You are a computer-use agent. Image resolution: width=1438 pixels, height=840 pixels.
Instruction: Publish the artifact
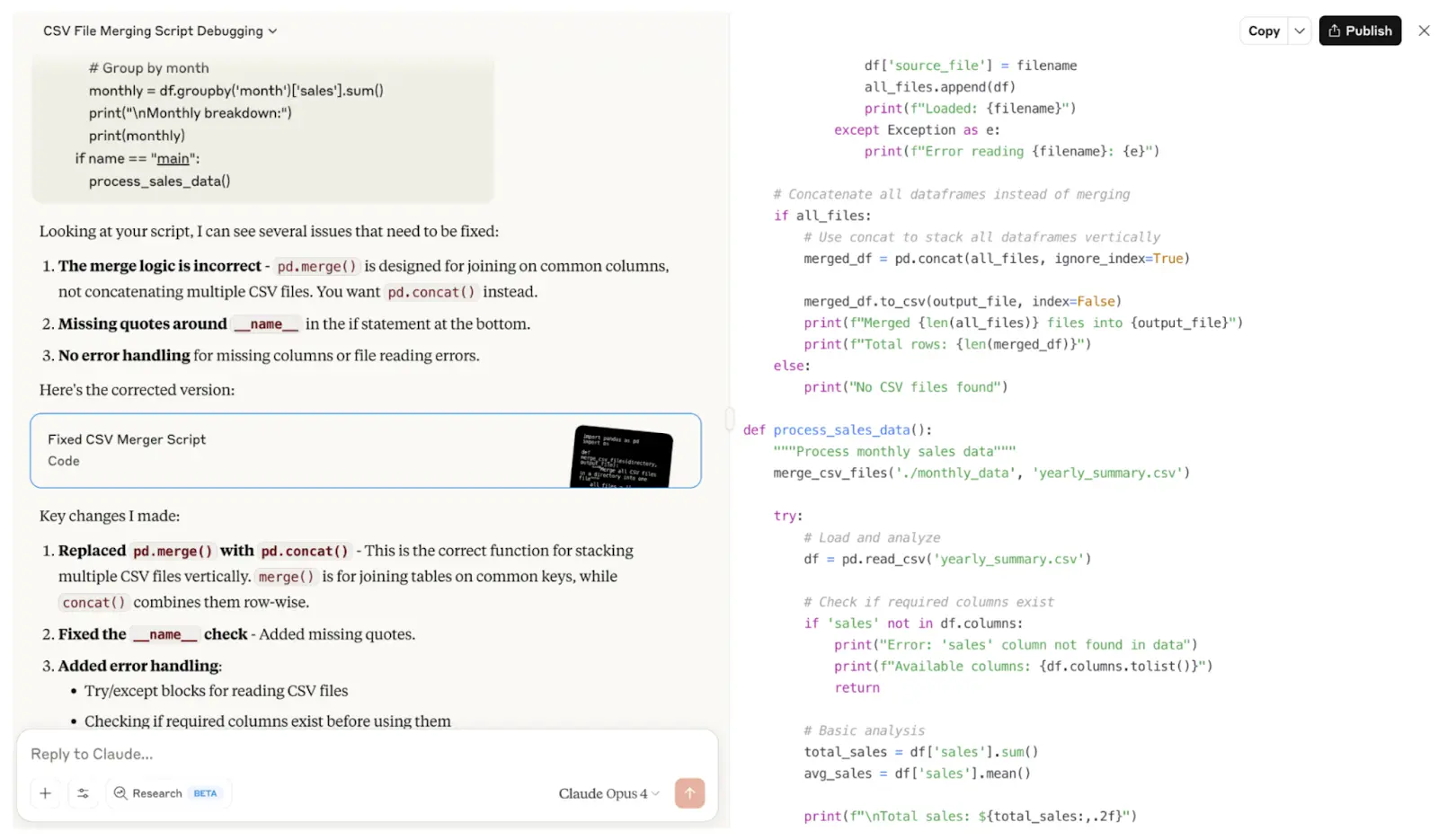pyautogui.click(x=1360, y=31)
